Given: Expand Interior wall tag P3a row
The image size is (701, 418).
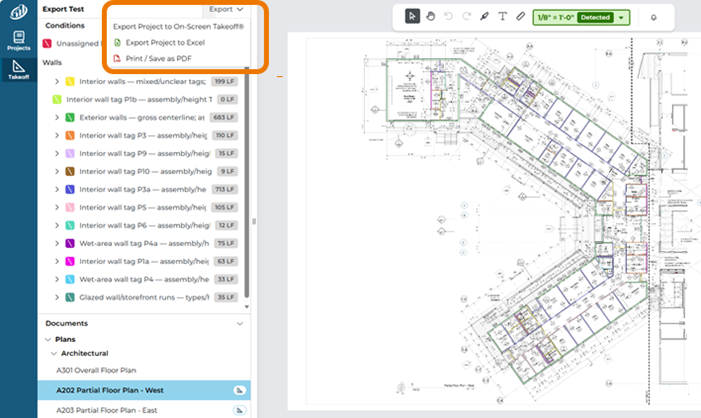Looking at the screenshot, I should [57, 190].
